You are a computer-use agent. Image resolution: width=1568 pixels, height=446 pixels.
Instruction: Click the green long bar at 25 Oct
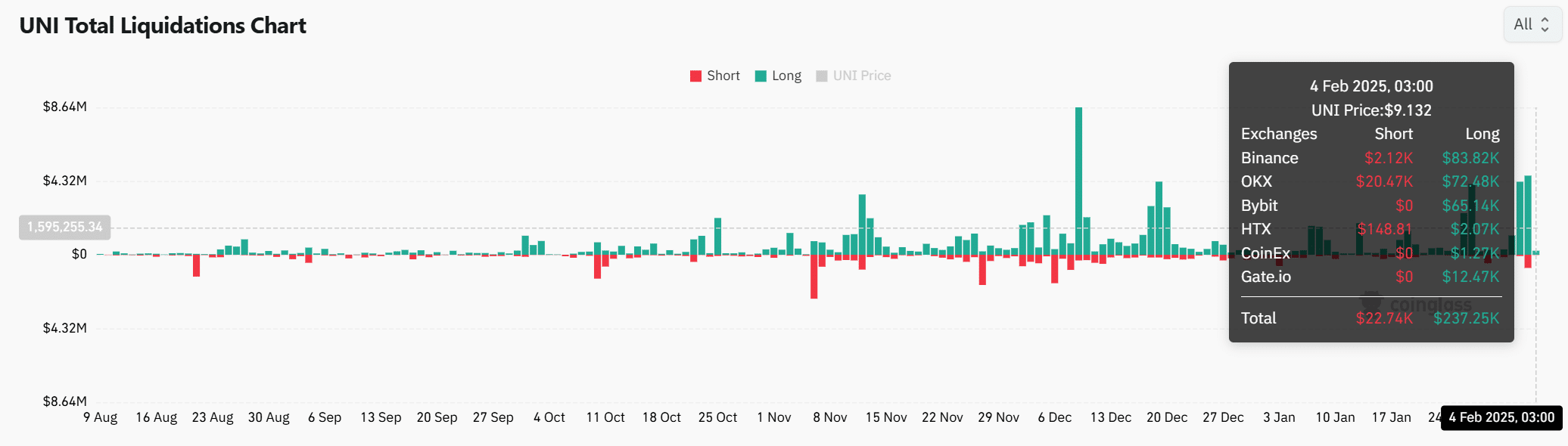point(717,236)
